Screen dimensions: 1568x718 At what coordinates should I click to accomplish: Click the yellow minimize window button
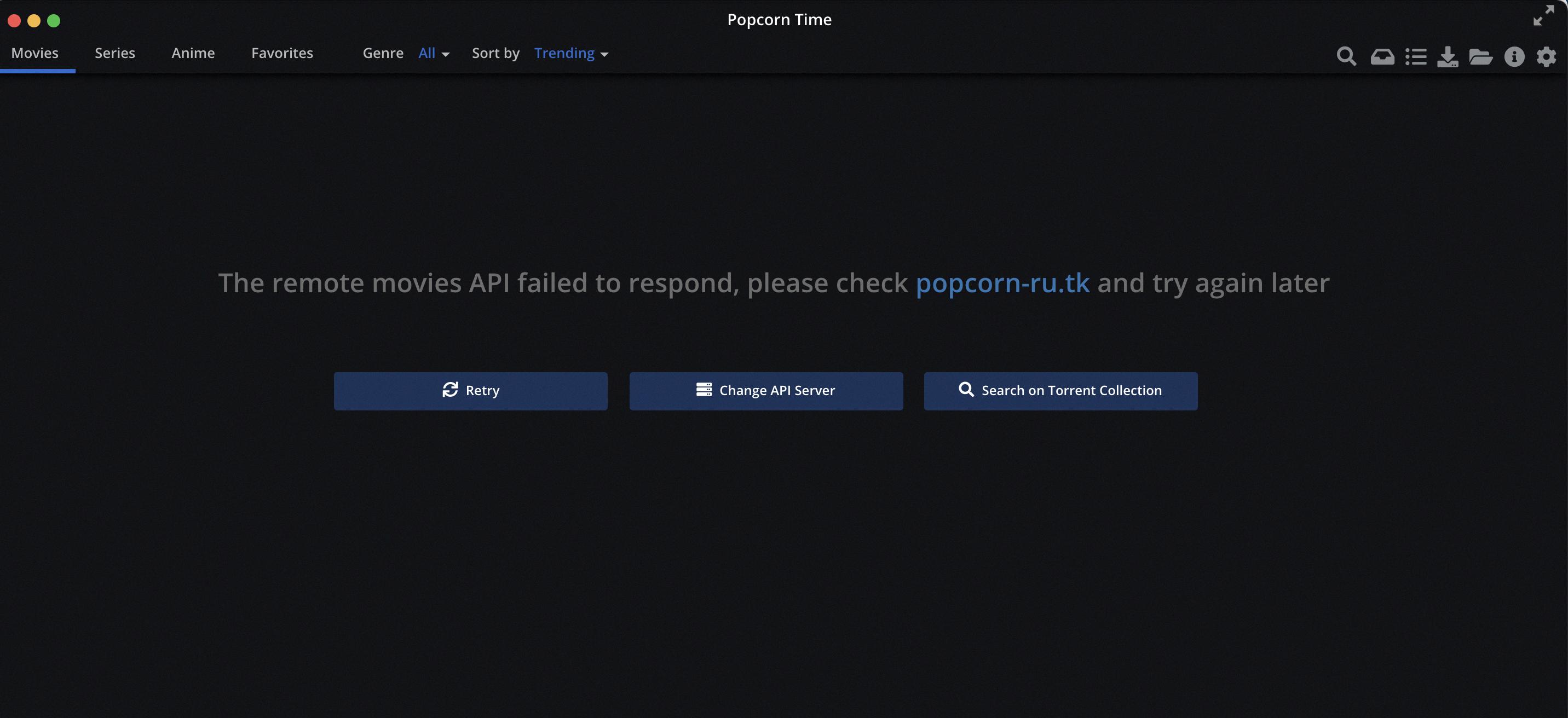pyautogui.click(x=34, y=21)
